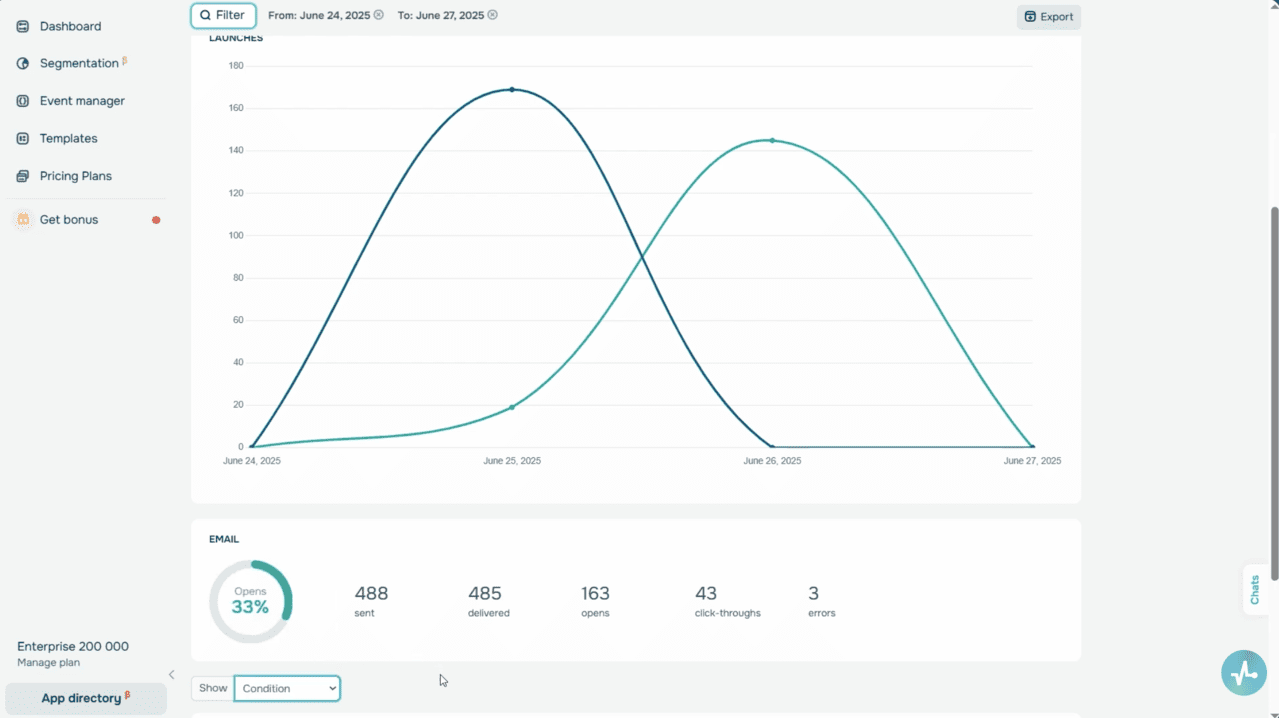Image resolution: width=1279 pixels, height=718 pixels.
Task: Click the To: June 27, 2025 label
Action: [x=440, y=15]
